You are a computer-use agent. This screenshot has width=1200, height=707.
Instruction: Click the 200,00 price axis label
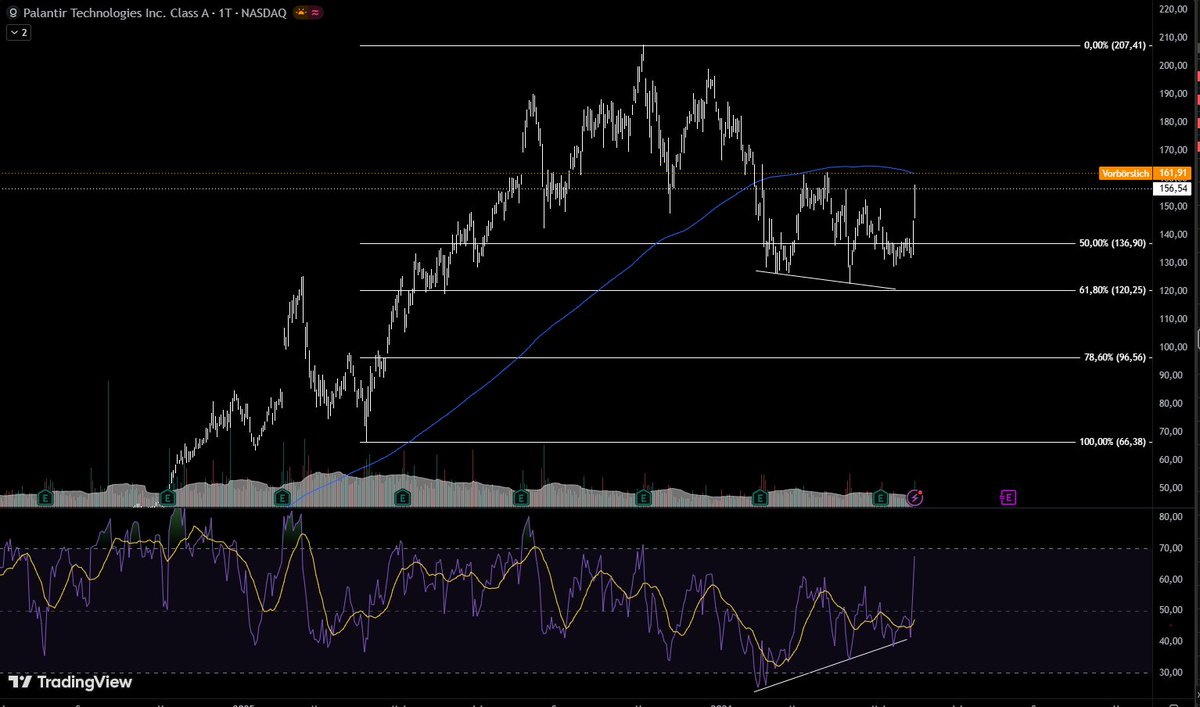pos(1173,65)
